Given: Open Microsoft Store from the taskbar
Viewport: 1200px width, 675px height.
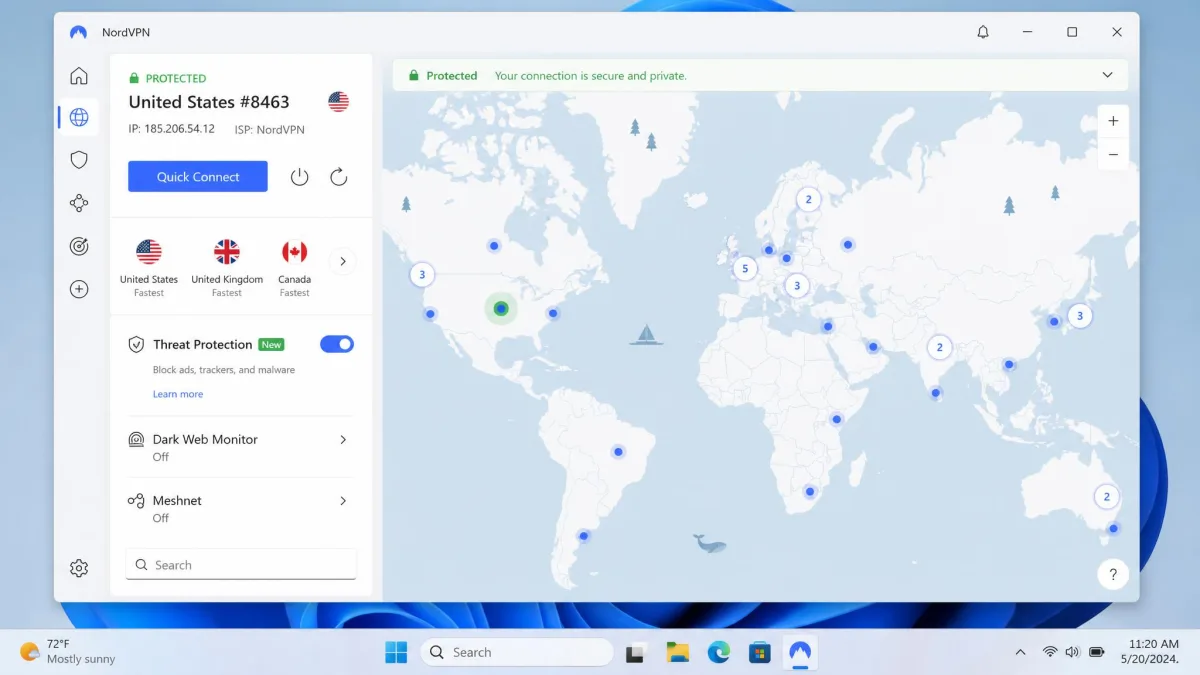Looking at the screenshot, I should pyautogui.click(x=760, y=652).
